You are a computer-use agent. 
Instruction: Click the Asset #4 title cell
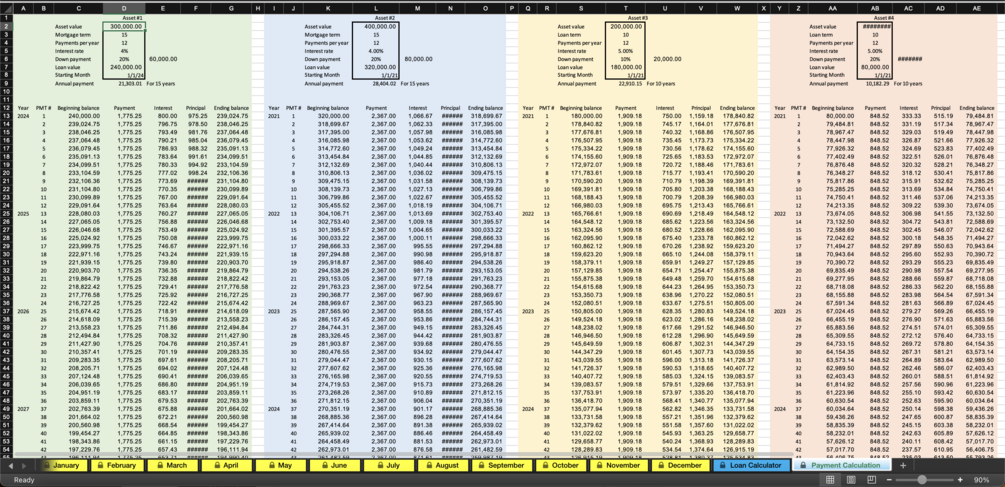(x=884, y=18)
